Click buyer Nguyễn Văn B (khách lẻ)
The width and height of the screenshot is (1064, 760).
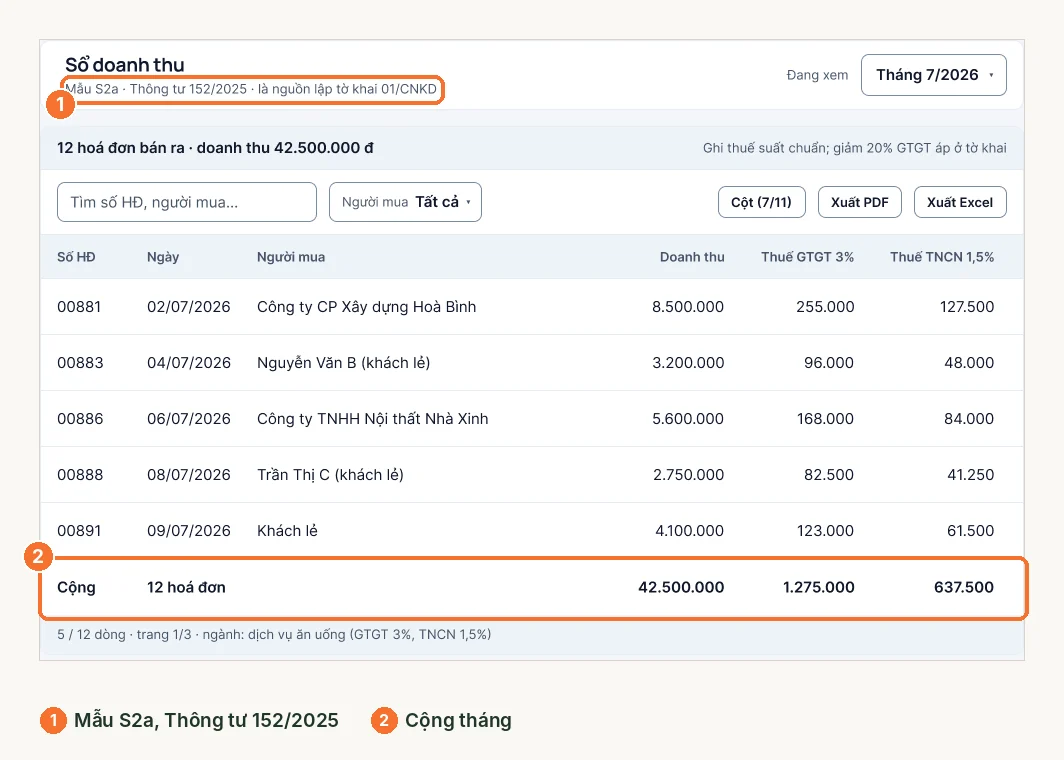coord(343,363)
